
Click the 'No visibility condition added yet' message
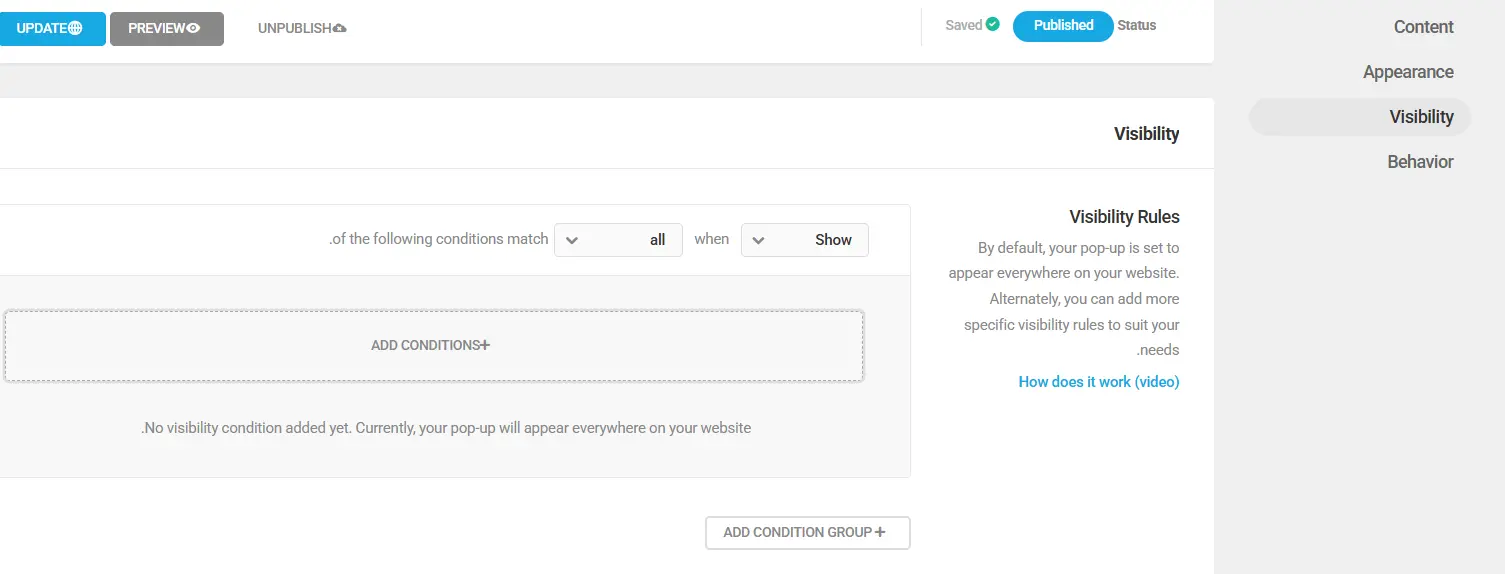tap(446, 428)
